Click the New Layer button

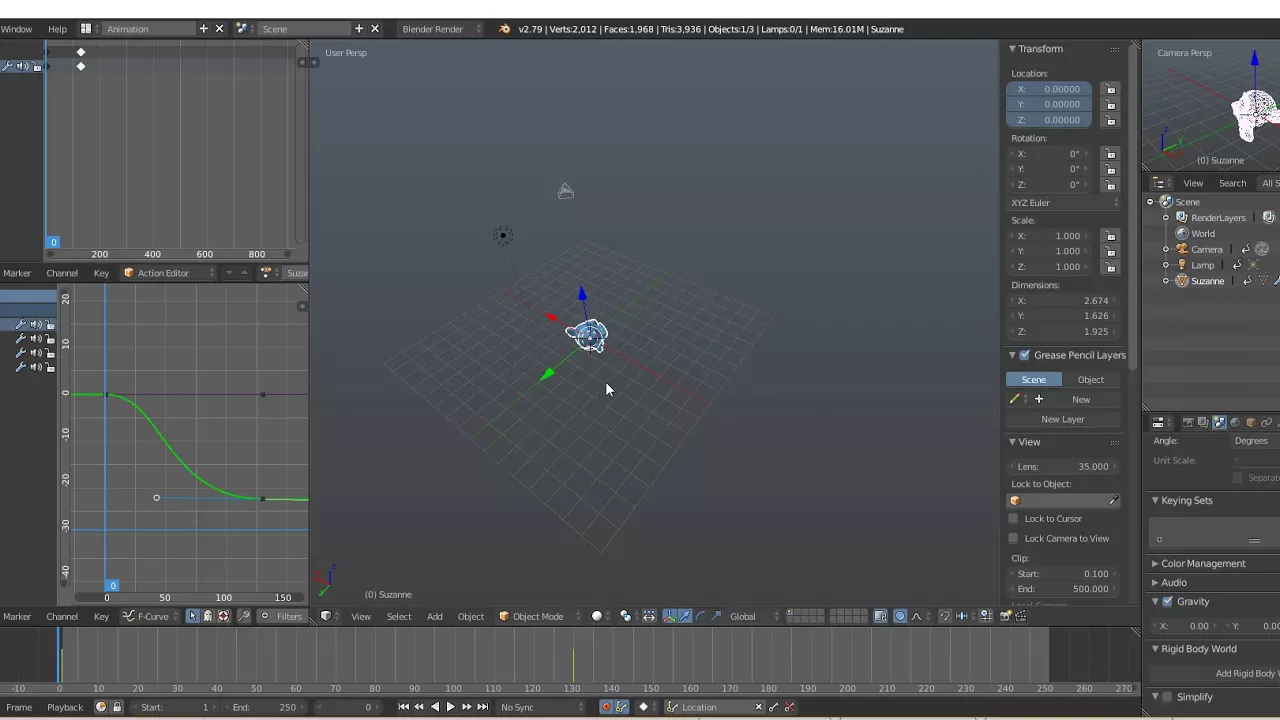point(1063,420)
